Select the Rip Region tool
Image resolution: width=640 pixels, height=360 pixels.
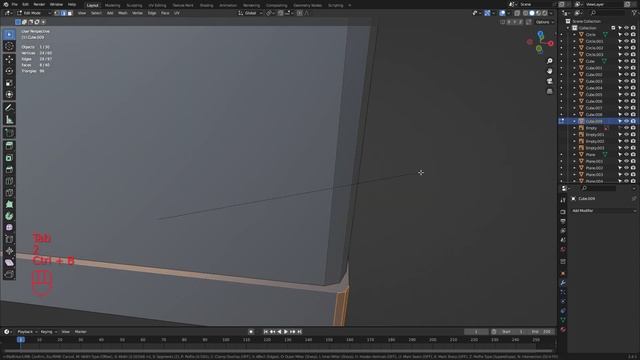[9, 274]
